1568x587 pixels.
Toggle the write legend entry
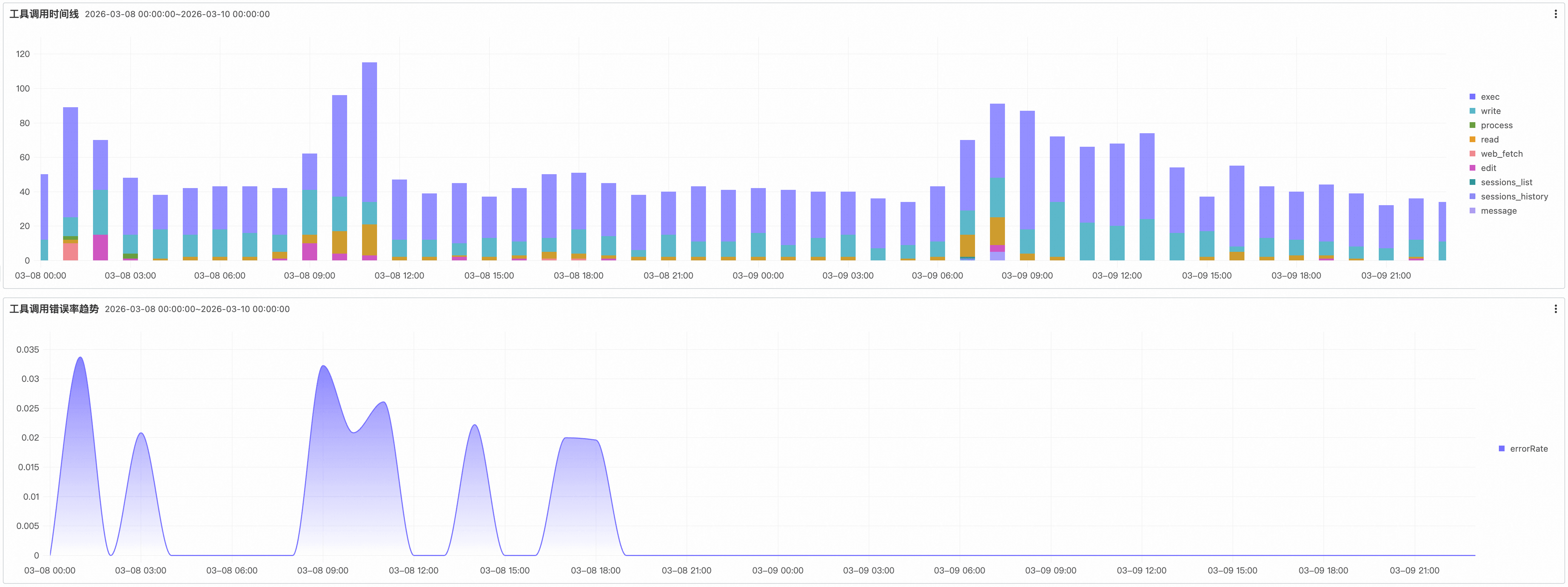click(x=1490, y=111)
